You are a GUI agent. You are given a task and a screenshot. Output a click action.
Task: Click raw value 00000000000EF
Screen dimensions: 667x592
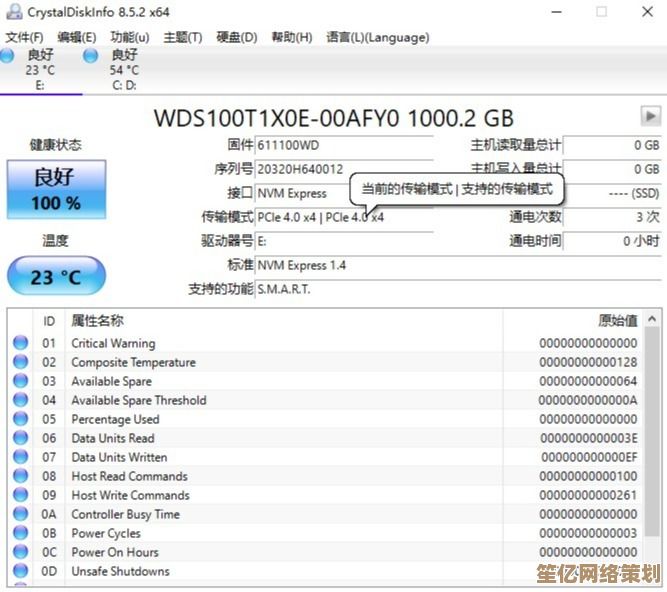pyautogui.click(x=589, y=458)
